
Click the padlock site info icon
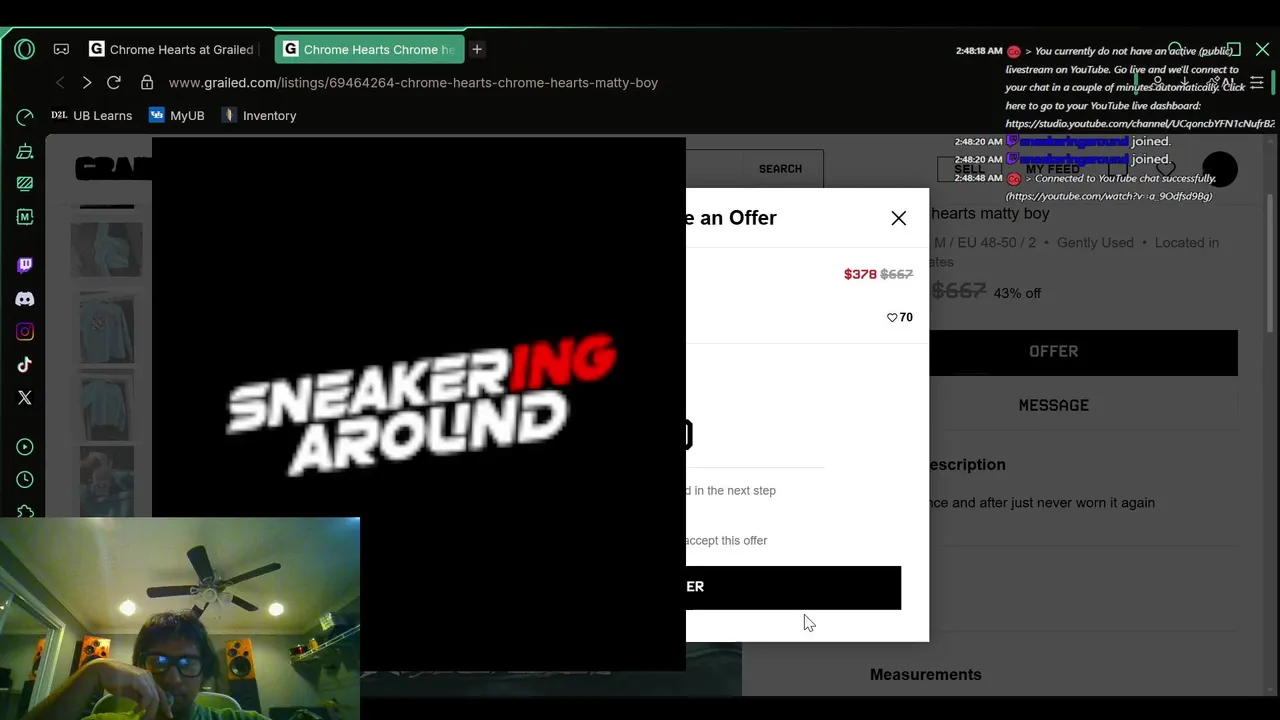click(x=147, y=83)
